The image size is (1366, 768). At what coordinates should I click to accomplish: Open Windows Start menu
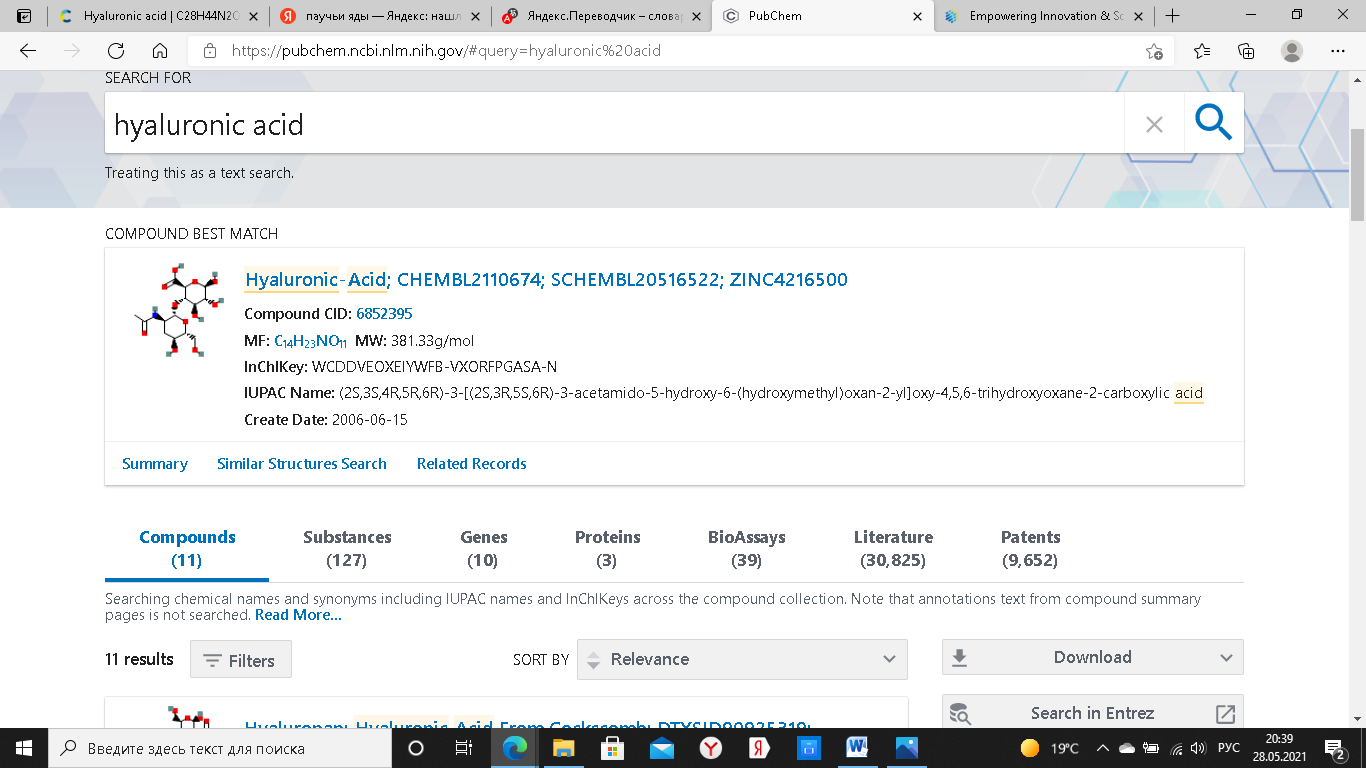(x=24, y=748)
